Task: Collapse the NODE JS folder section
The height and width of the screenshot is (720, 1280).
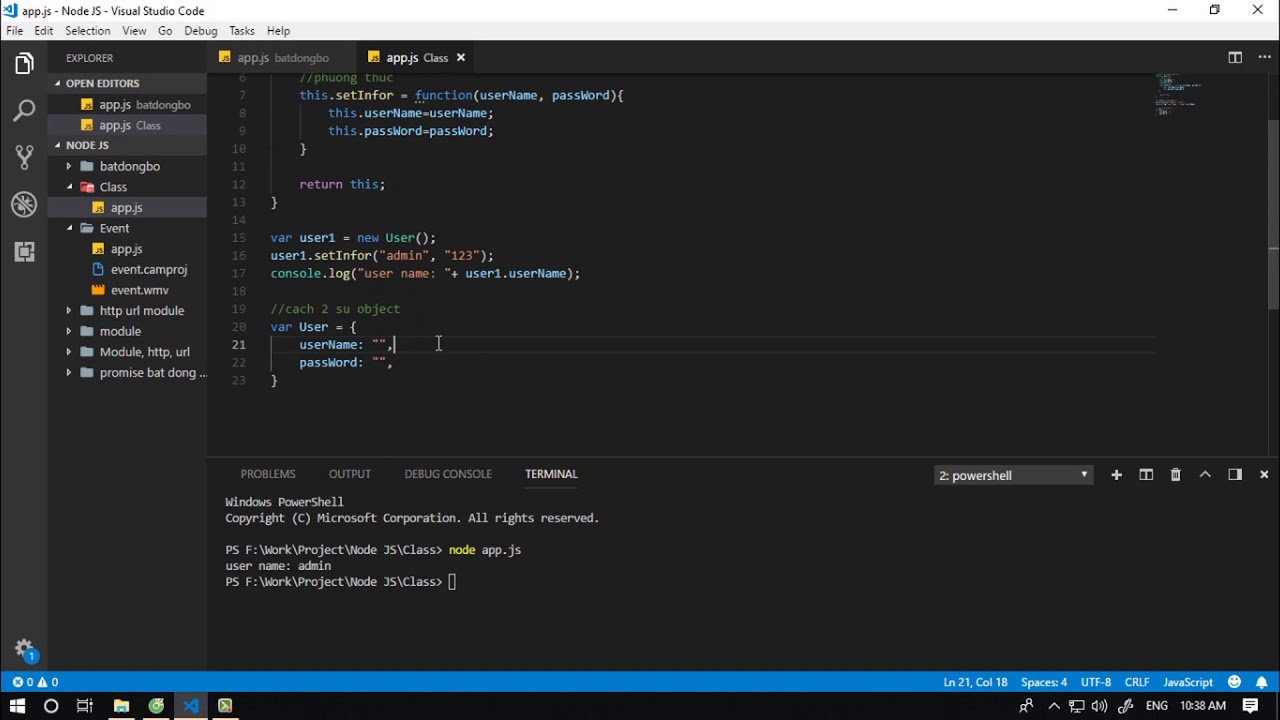Action: (x=127, y=145)
